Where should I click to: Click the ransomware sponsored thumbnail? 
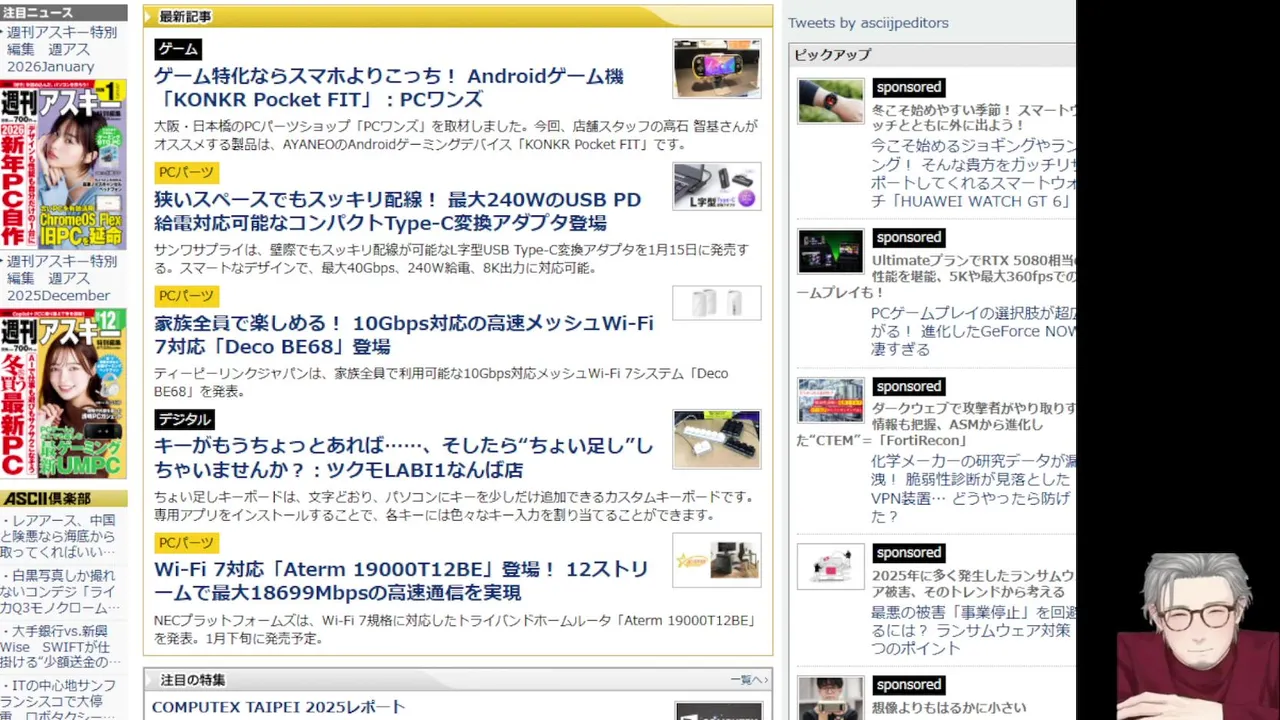(x=831, y=566)
